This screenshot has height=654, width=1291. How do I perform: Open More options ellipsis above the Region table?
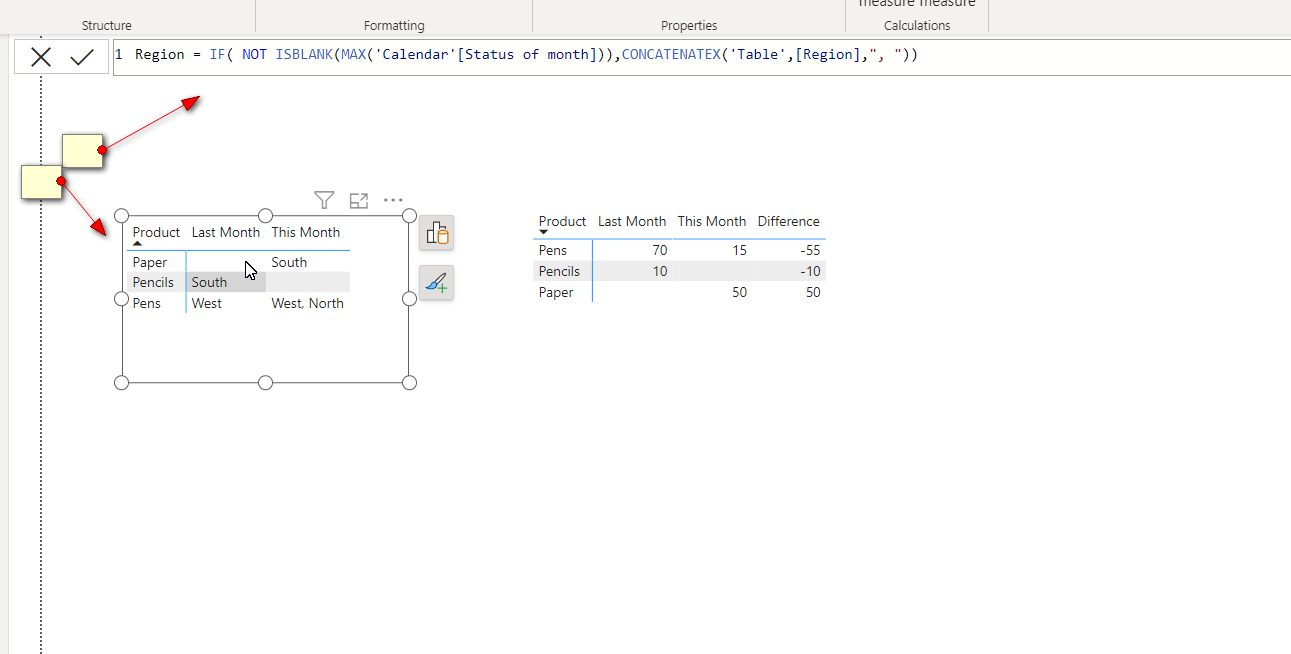[x=393, y=200]
